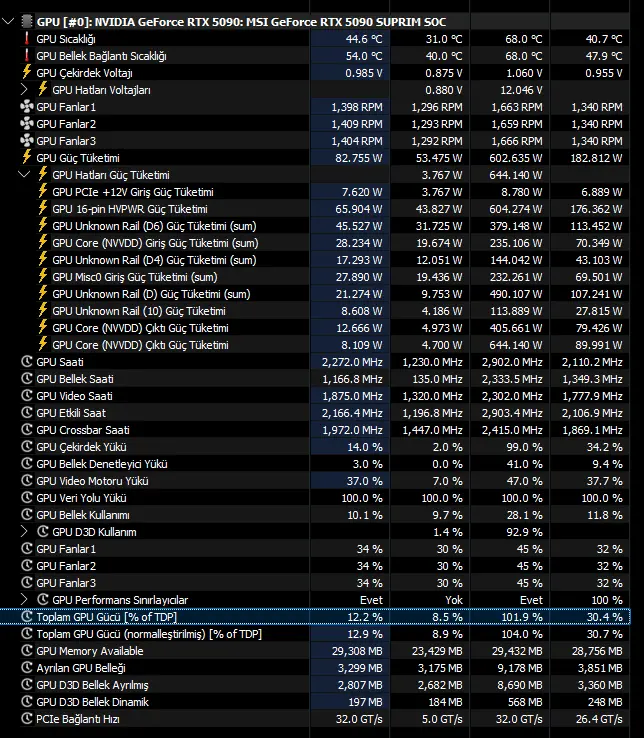Image resolution: width=644 pixels, height=738 pixels.
Task: Click gauge icon beside Toplam GPU Gücü [% of TDP]
Action: [x=27, y=617]
